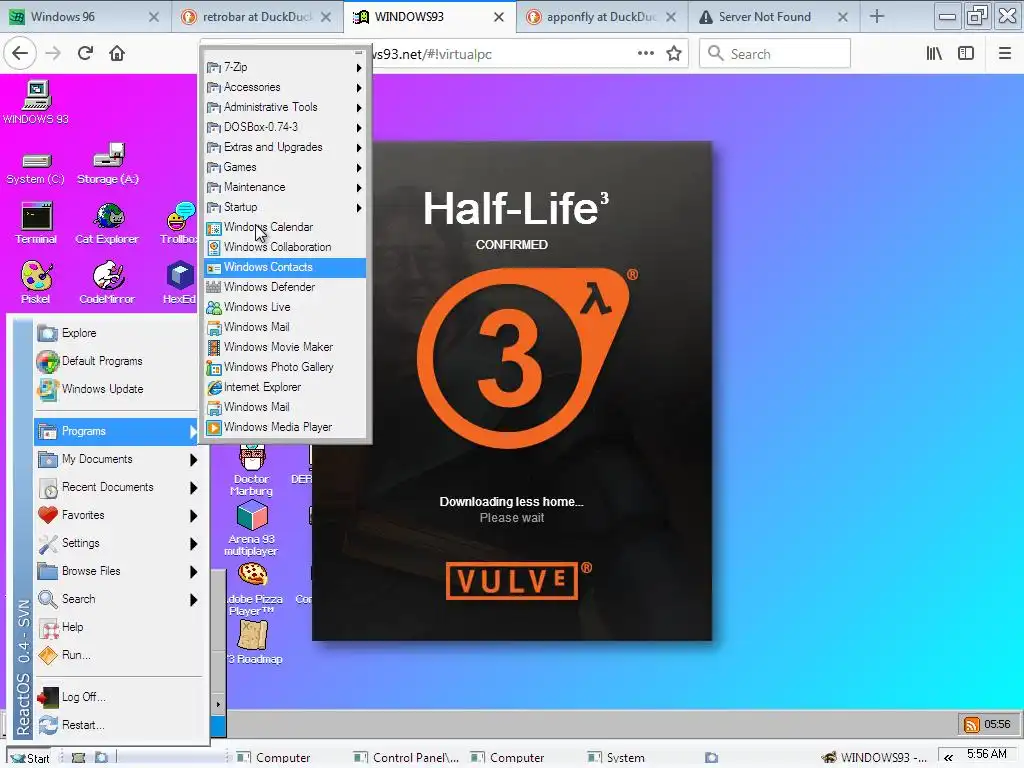Open the CodeMirror desktop icon
1024x768 pixels.
107,282
